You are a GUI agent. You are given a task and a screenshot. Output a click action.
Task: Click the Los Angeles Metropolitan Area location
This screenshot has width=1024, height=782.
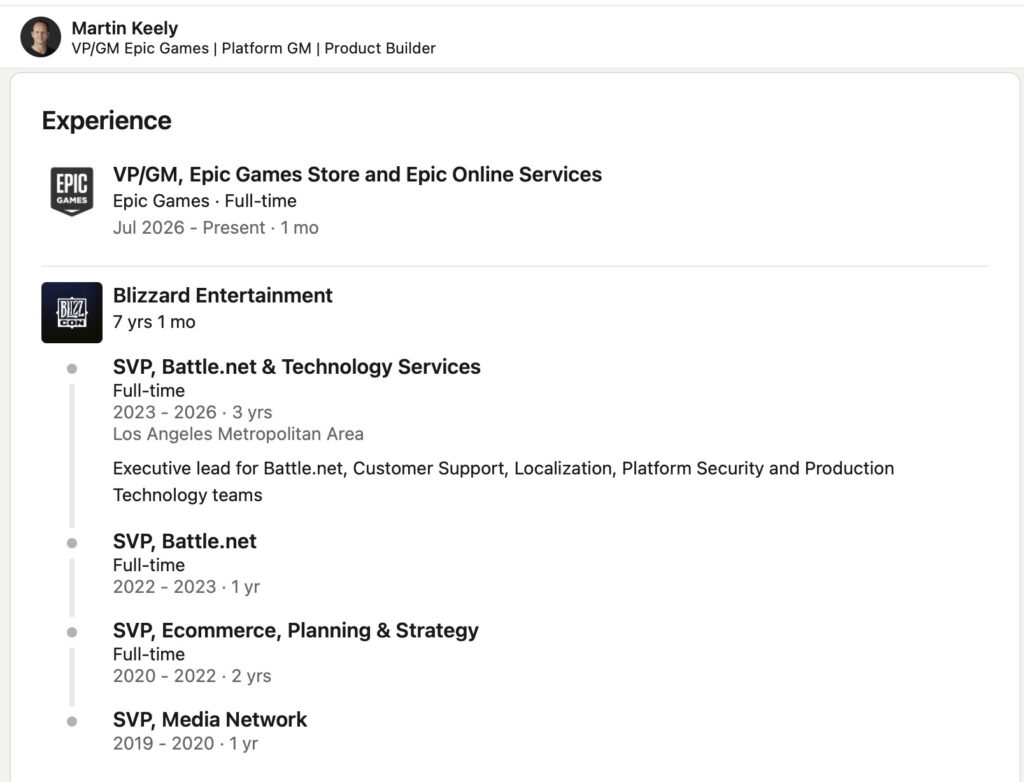click(x=238, y=434)
